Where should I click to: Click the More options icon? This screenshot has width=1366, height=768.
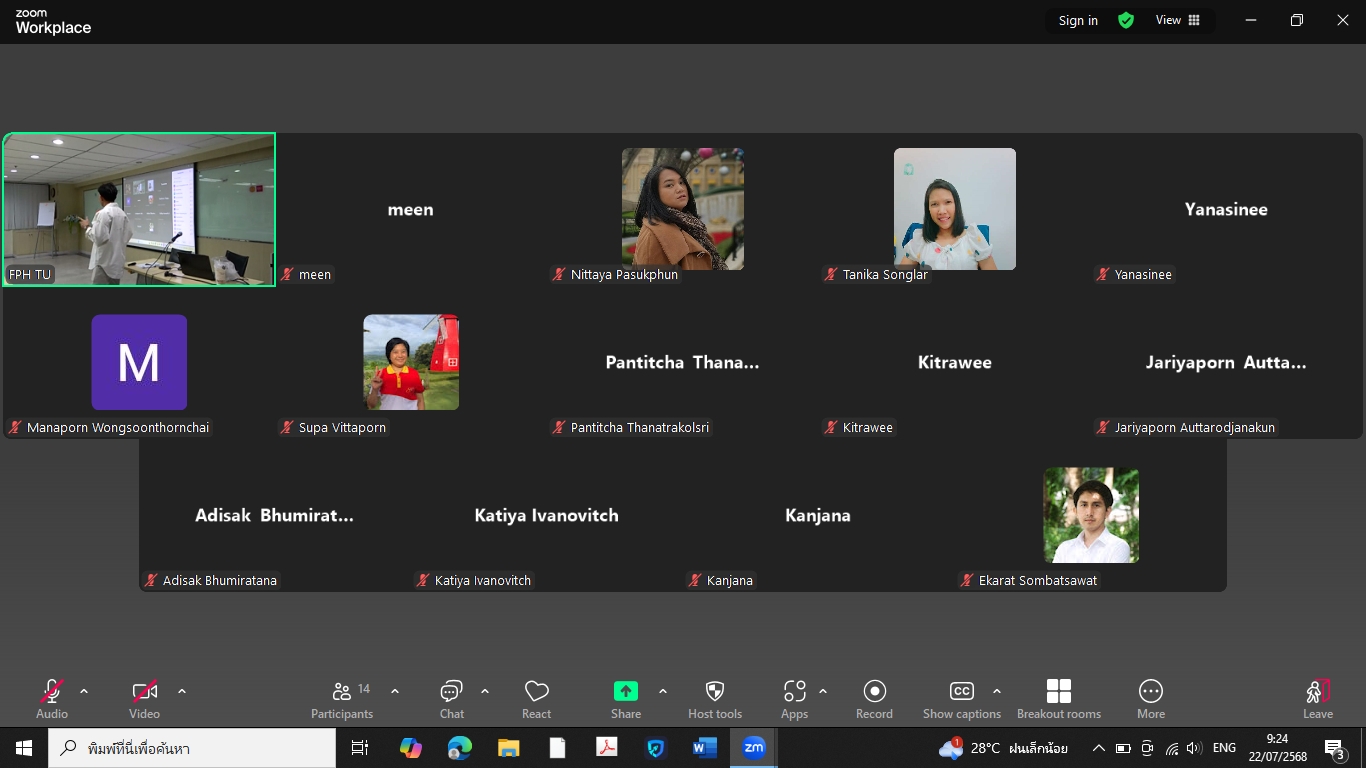1150,698
